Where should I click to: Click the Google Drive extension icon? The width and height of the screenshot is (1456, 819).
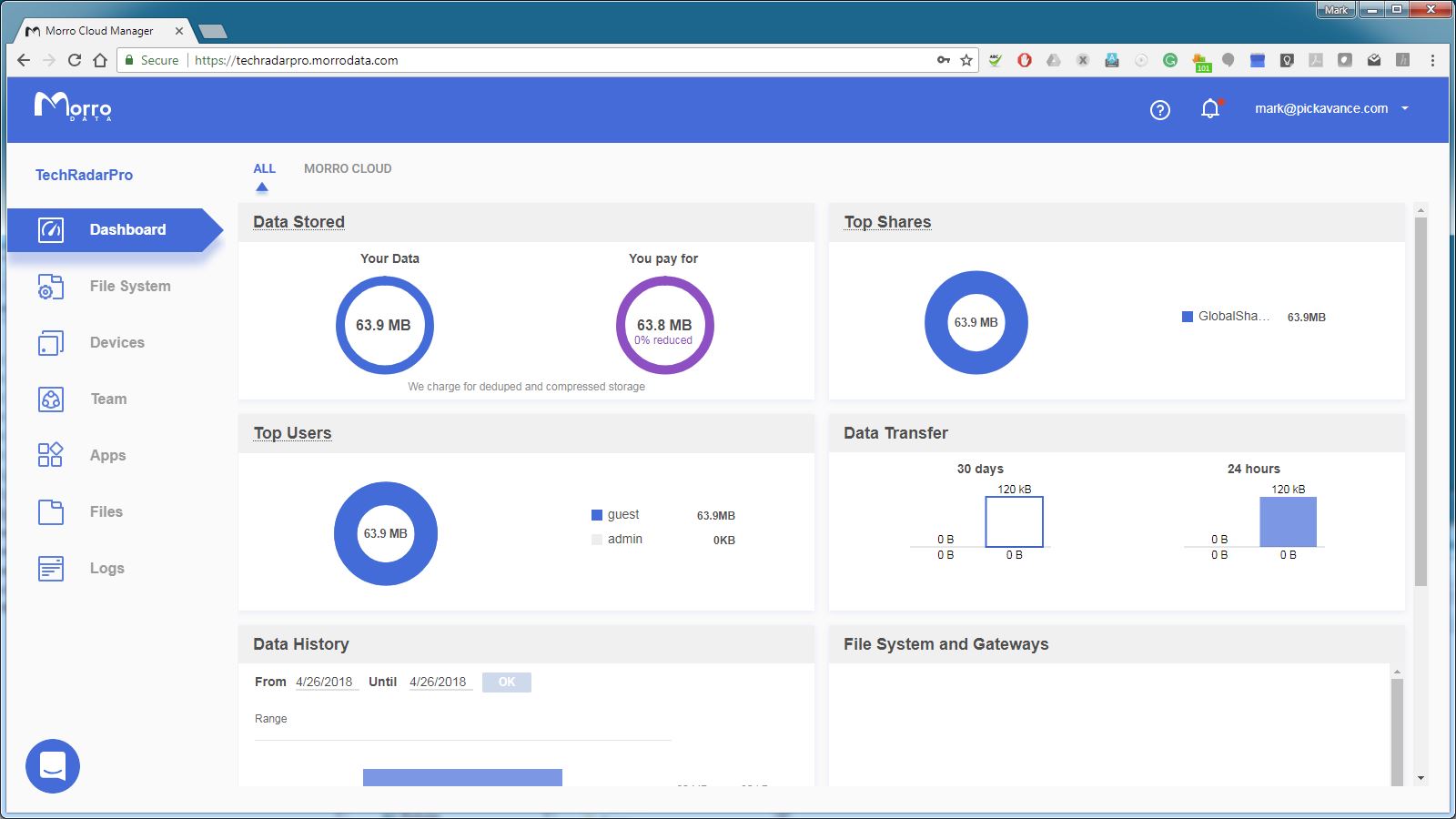click(x=1054, y=60)
